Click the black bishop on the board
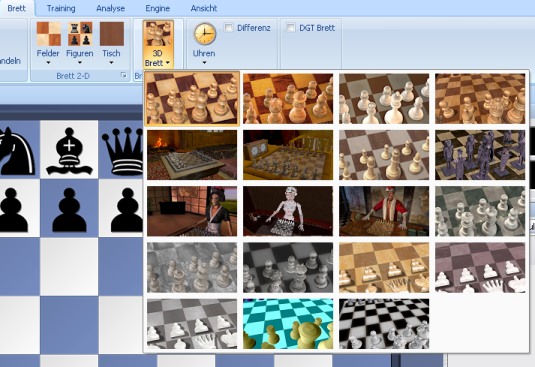The width and height of the screenshot is (535, 367). [x=69, y=151]
